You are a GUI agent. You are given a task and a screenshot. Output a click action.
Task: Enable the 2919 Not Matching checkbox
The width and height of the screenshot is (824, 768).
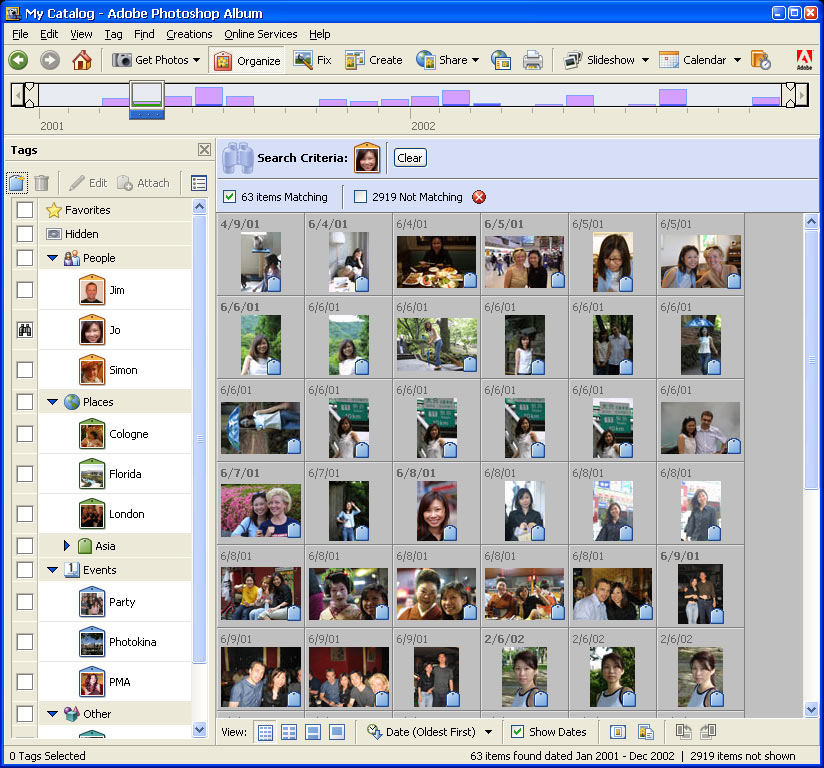click(360, 197)
